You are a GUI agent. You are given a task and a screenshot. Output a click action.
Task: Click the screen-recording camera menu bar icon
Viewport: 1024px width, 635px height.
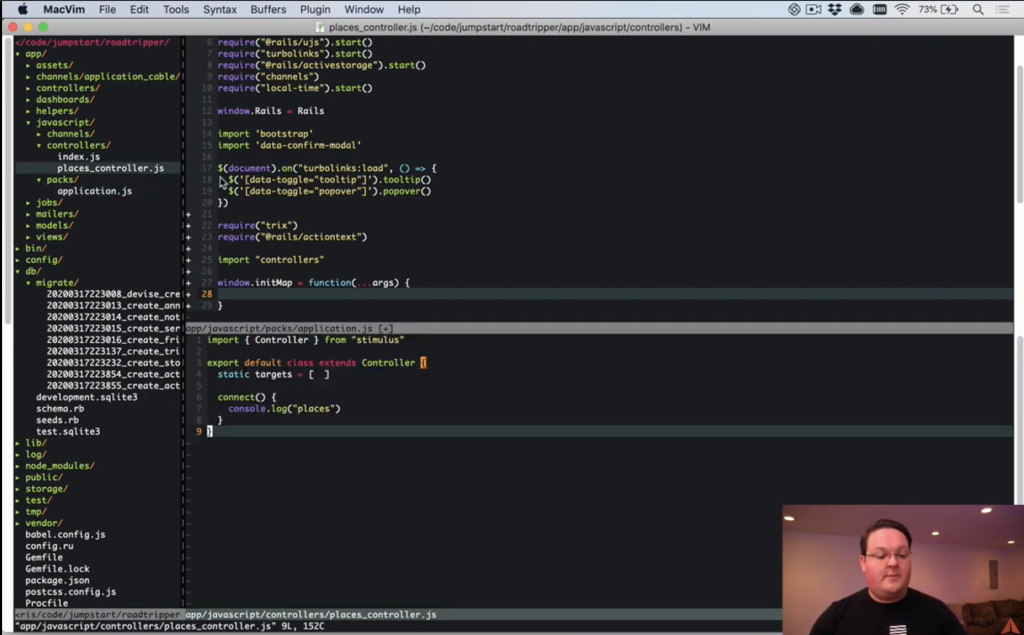[813, 9]
